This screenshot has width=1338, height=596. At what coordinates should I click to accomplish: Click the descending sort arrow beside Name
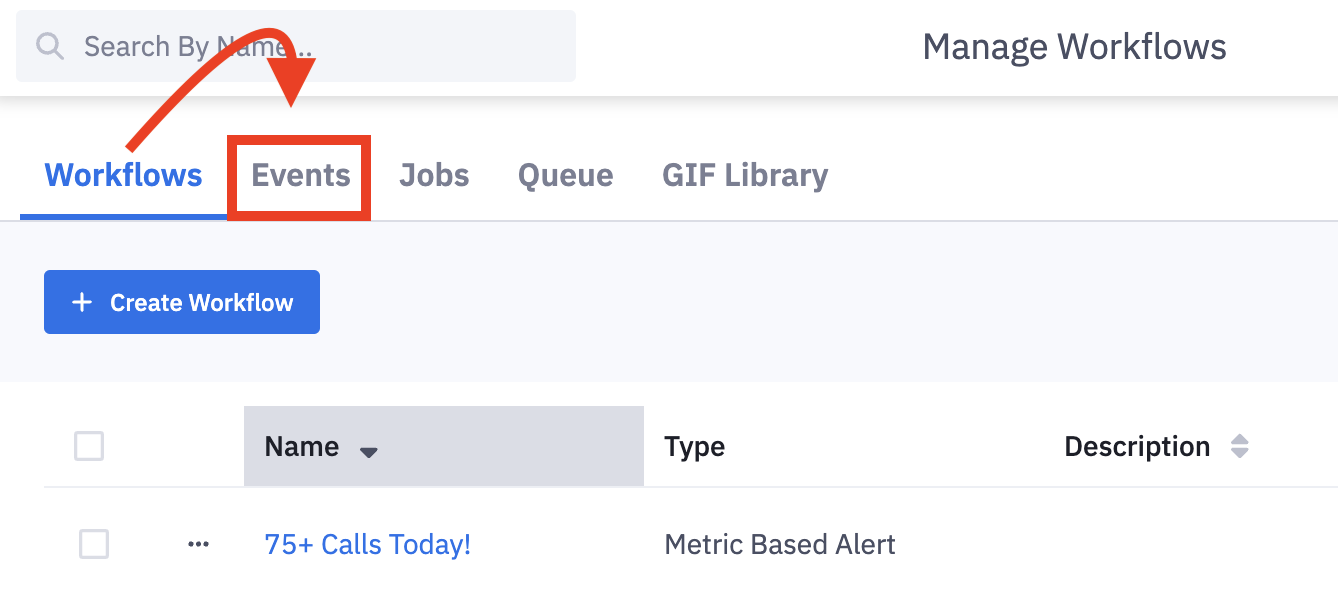[x=369, y=451]
